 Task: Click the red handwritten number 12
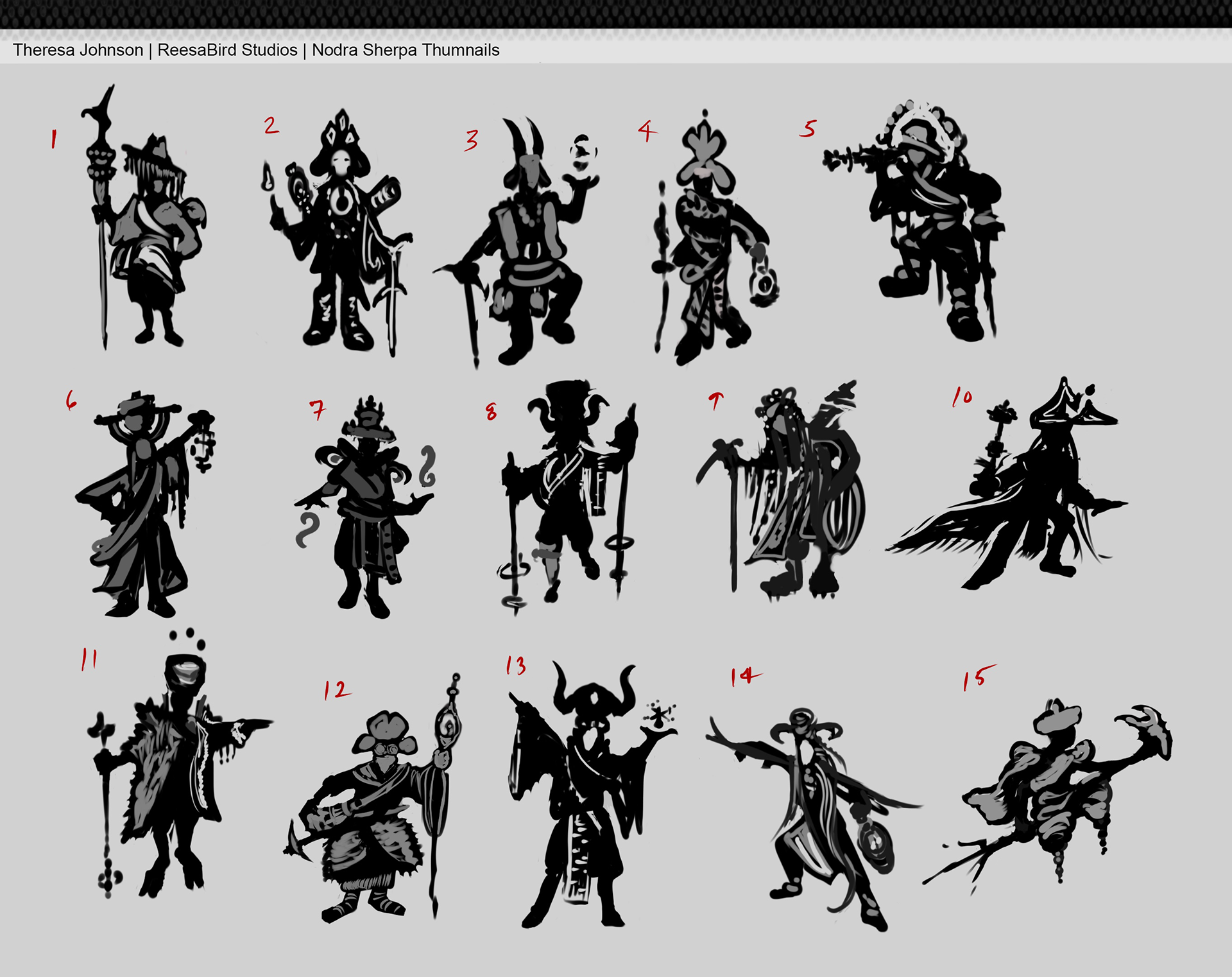[337, 690]
